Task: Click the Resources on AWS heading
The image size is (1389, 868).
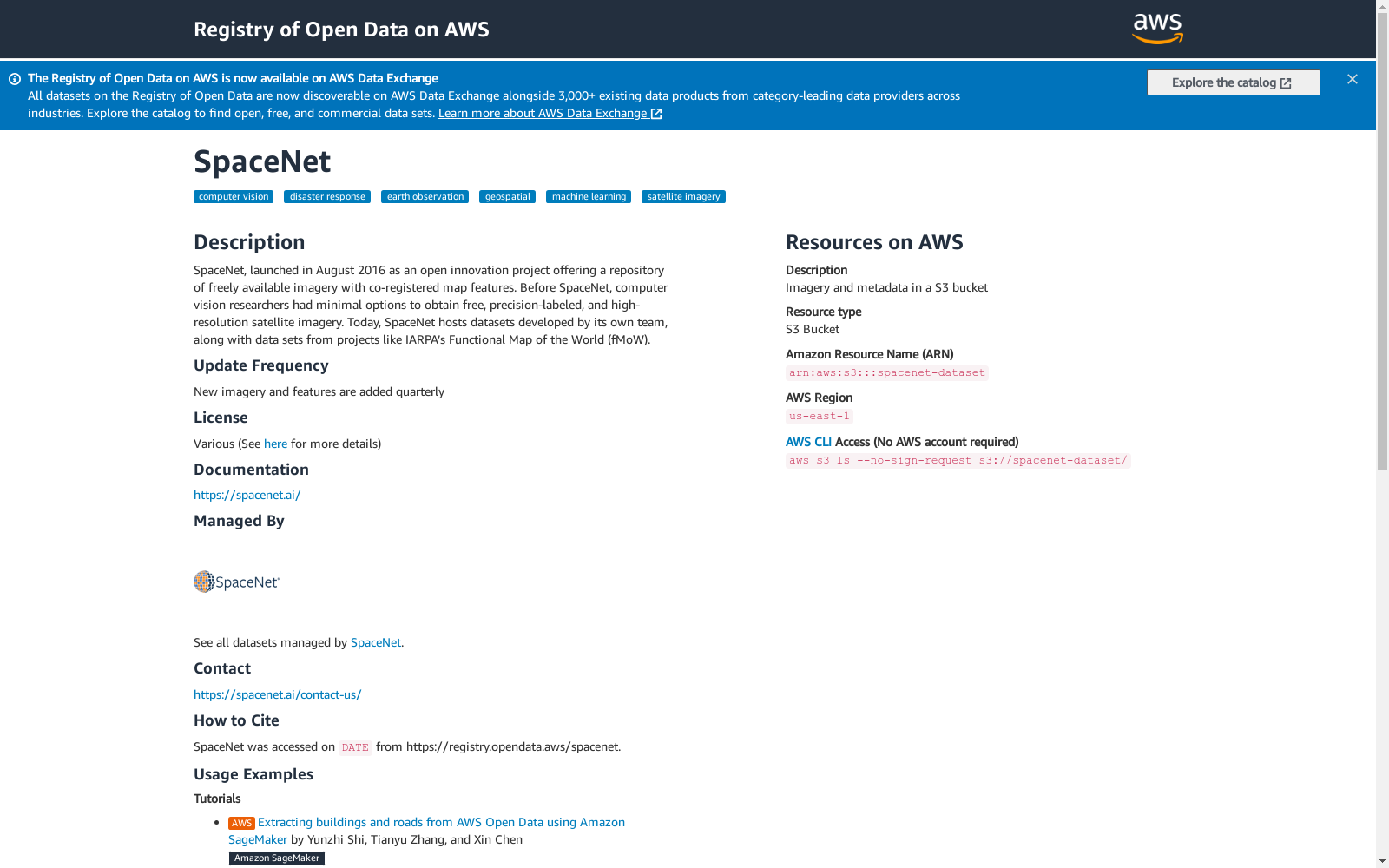Action: click(874, 242)
